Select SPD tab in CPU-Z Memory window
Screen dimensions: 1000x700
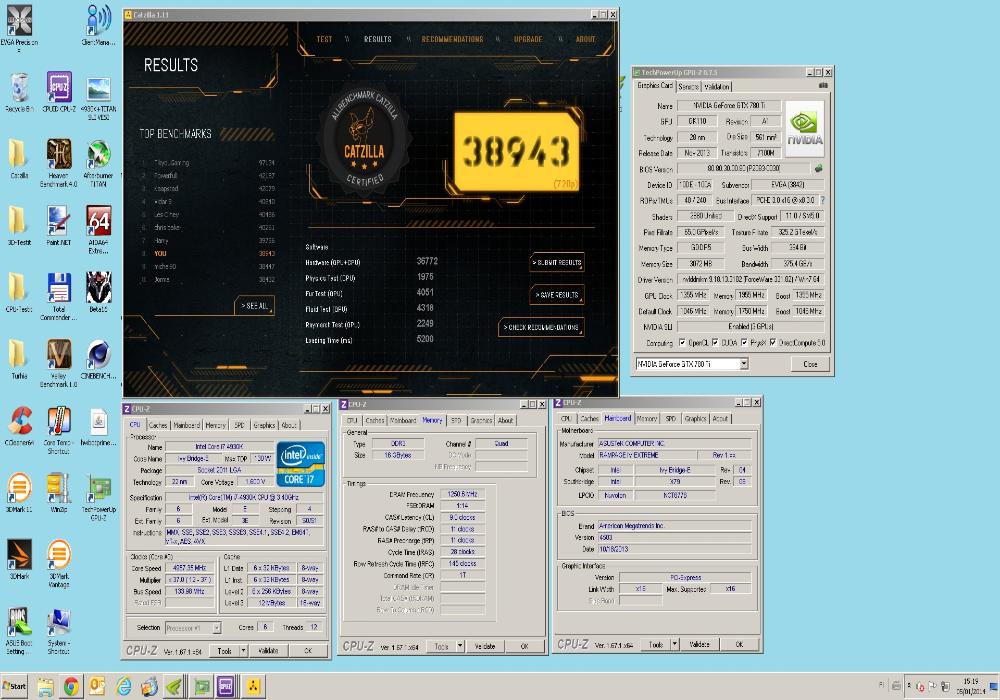tap(456, 421)
